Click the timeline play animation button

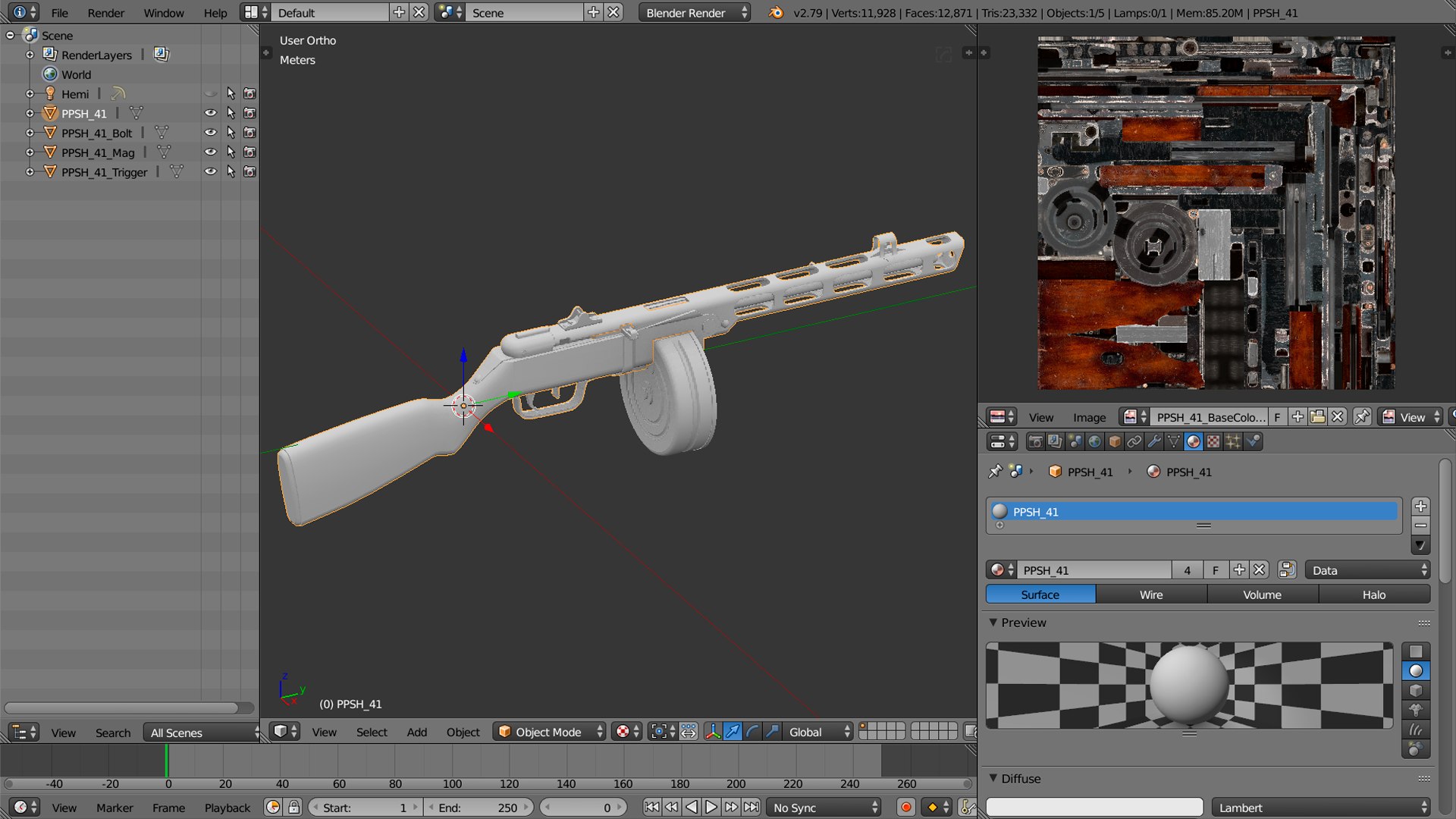[x=711, y=808]
